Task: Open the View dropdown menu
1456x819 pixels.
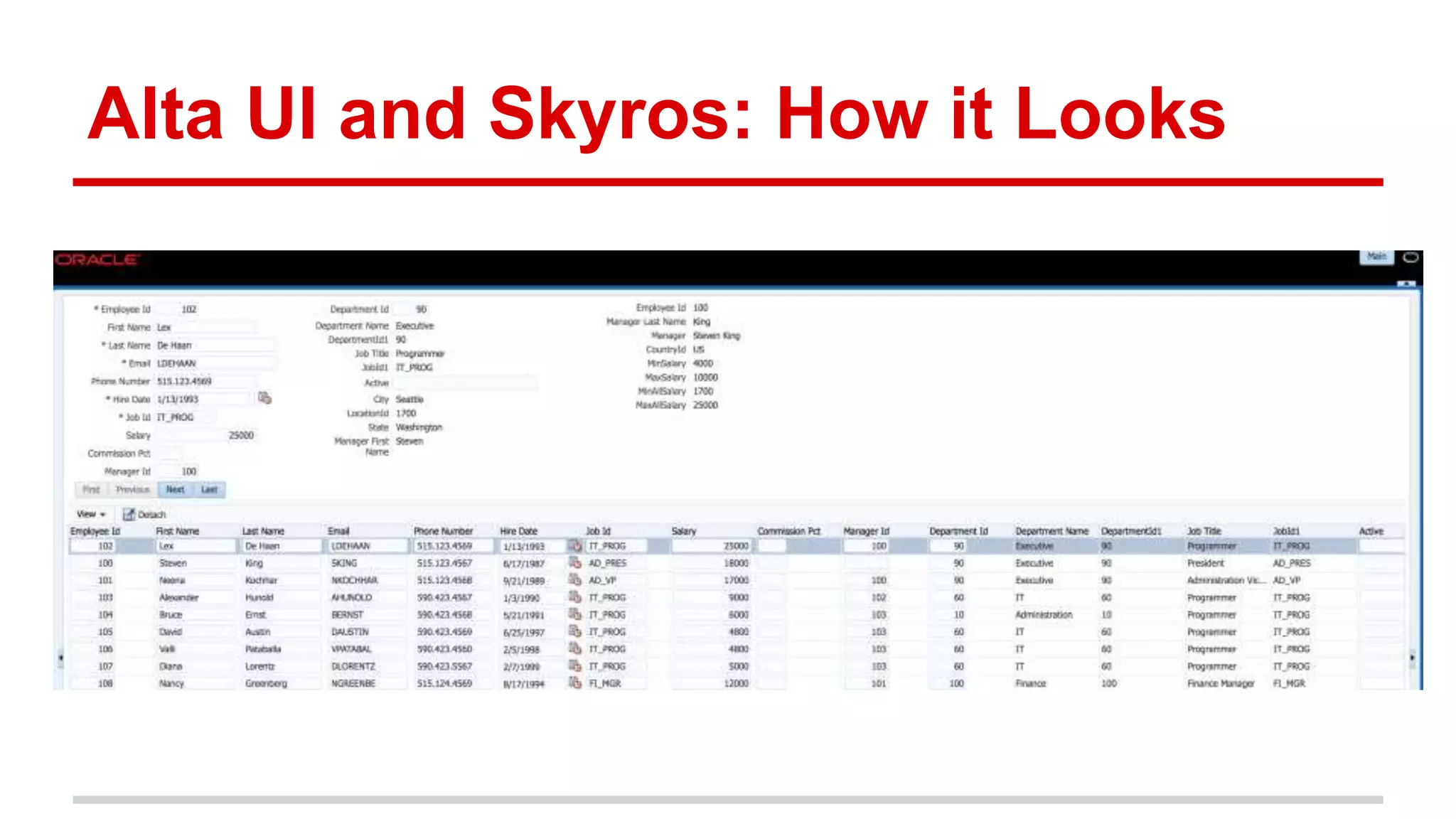Action: [x=91, y=514]
